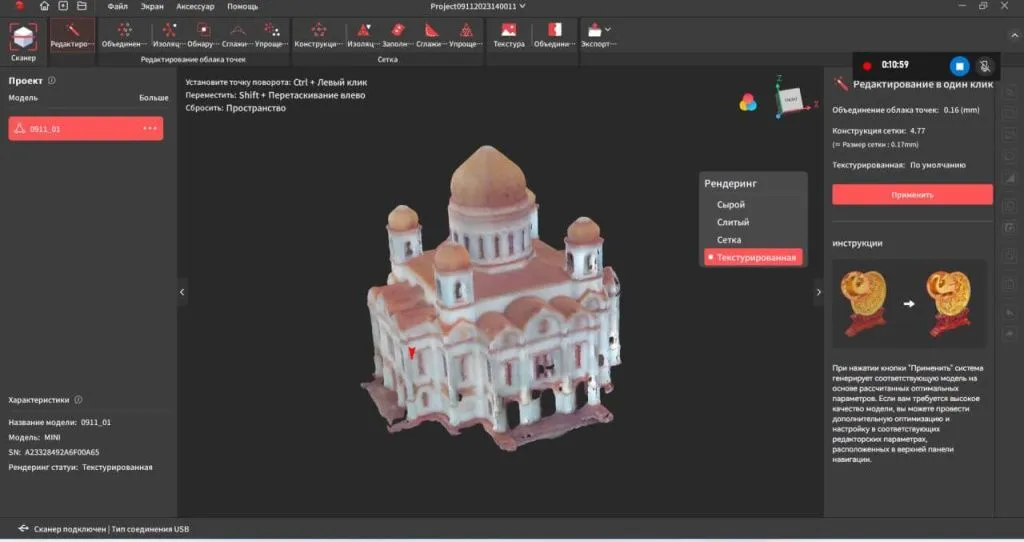Select the Сырой rendering mode
Screen dimensions: 1024x542
pyautogui.click(x=731, y=204)
